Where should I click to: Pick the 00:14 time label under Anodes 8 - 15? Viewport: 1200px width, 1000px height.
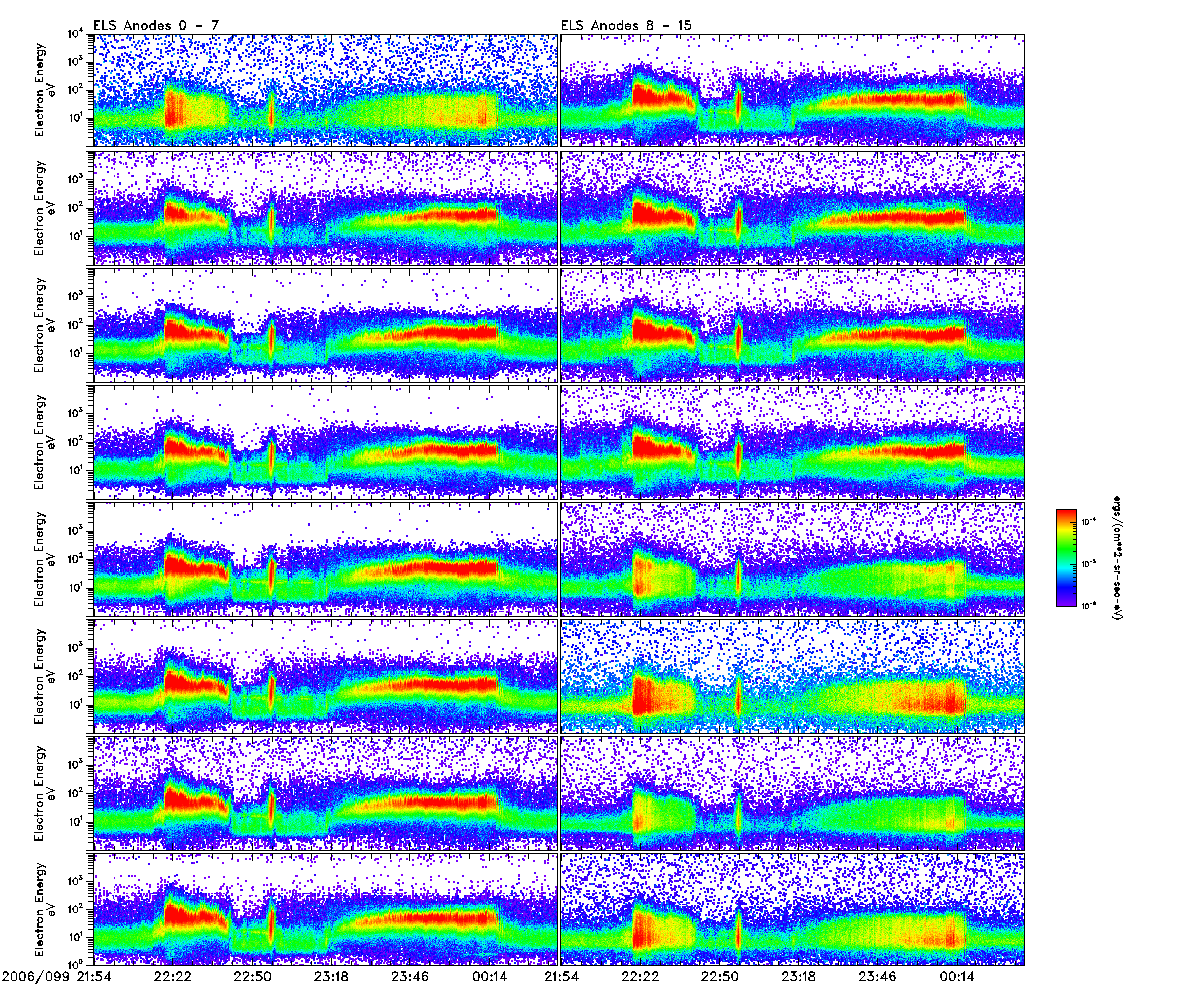(956, 974)
